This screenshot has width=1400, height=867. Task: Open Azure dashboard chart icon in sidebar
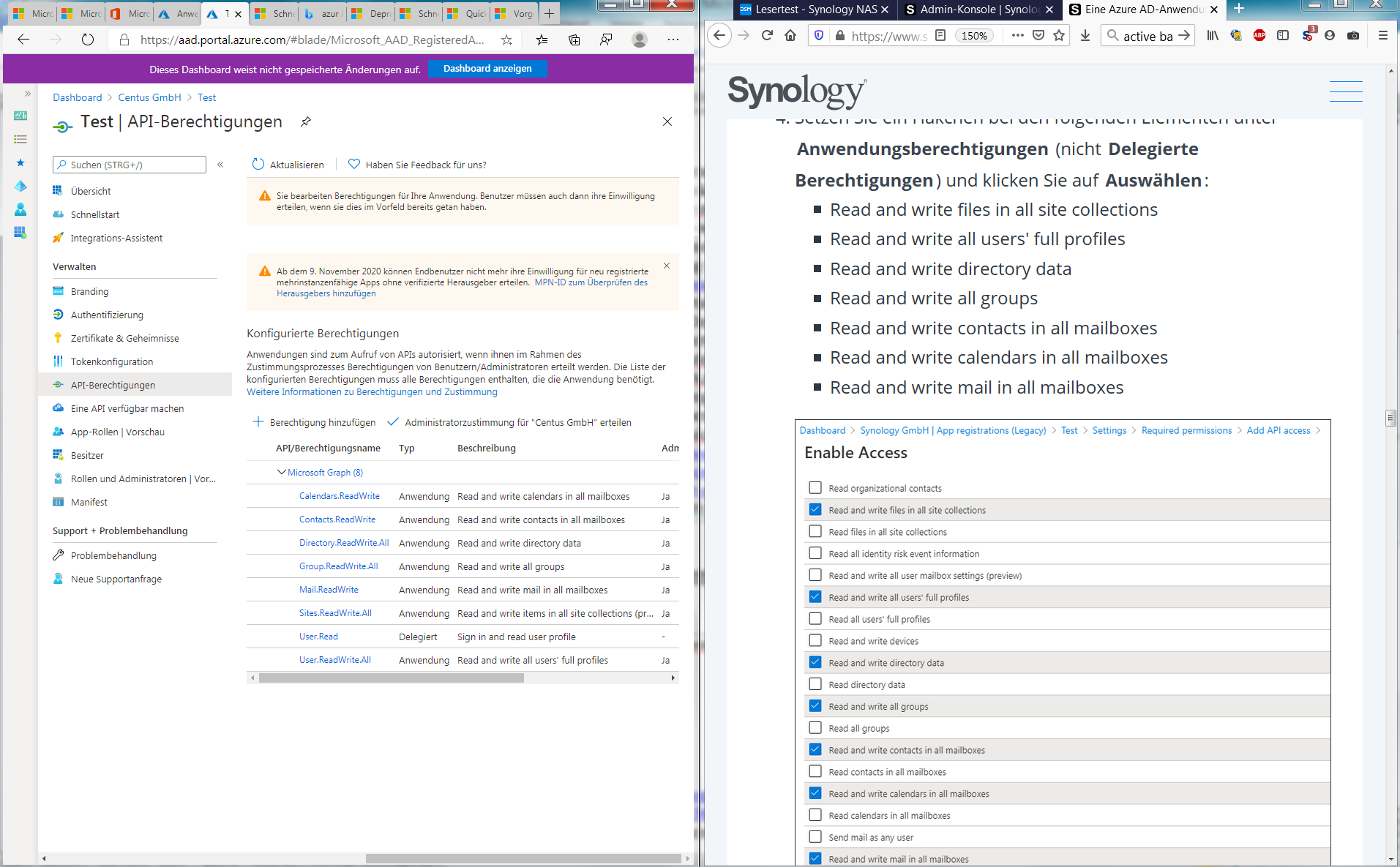coord(20,116)
